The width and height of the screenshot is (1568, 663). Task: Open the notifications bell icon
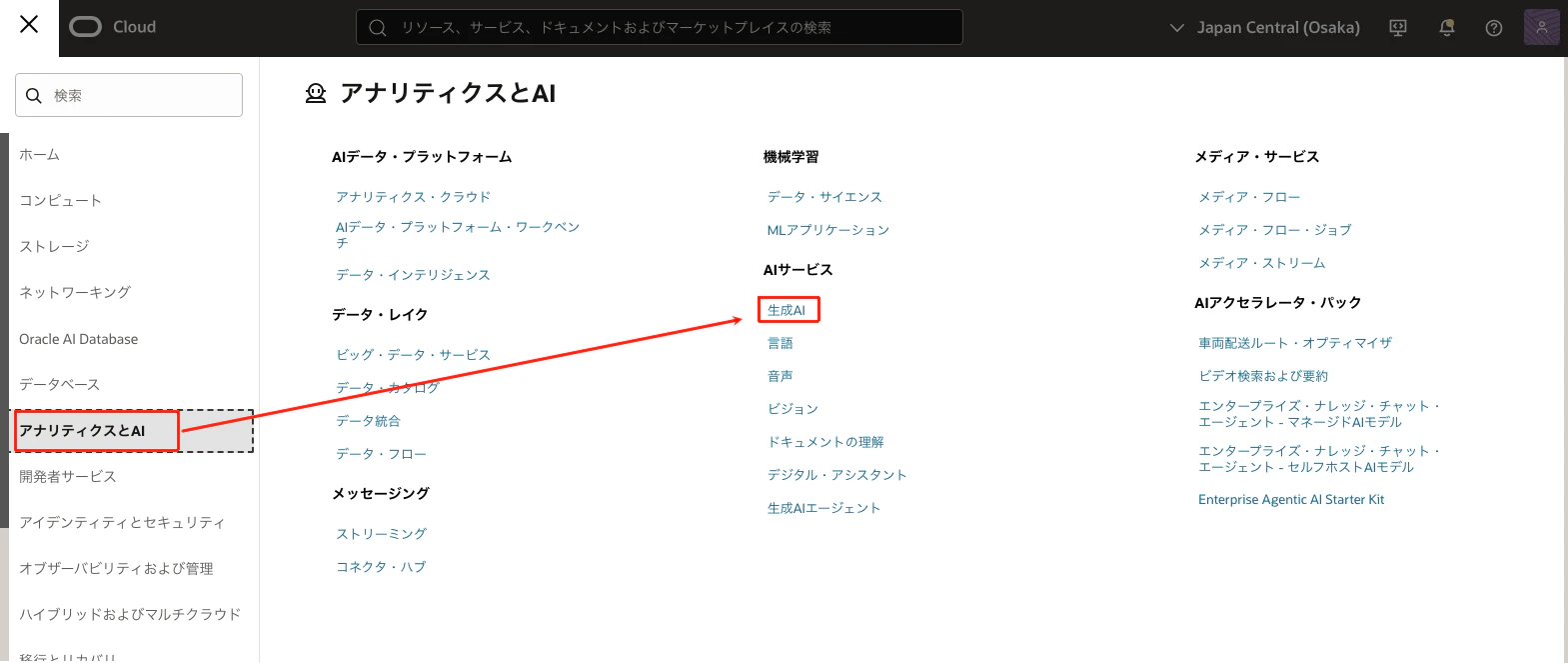[x=1446, y=28]
